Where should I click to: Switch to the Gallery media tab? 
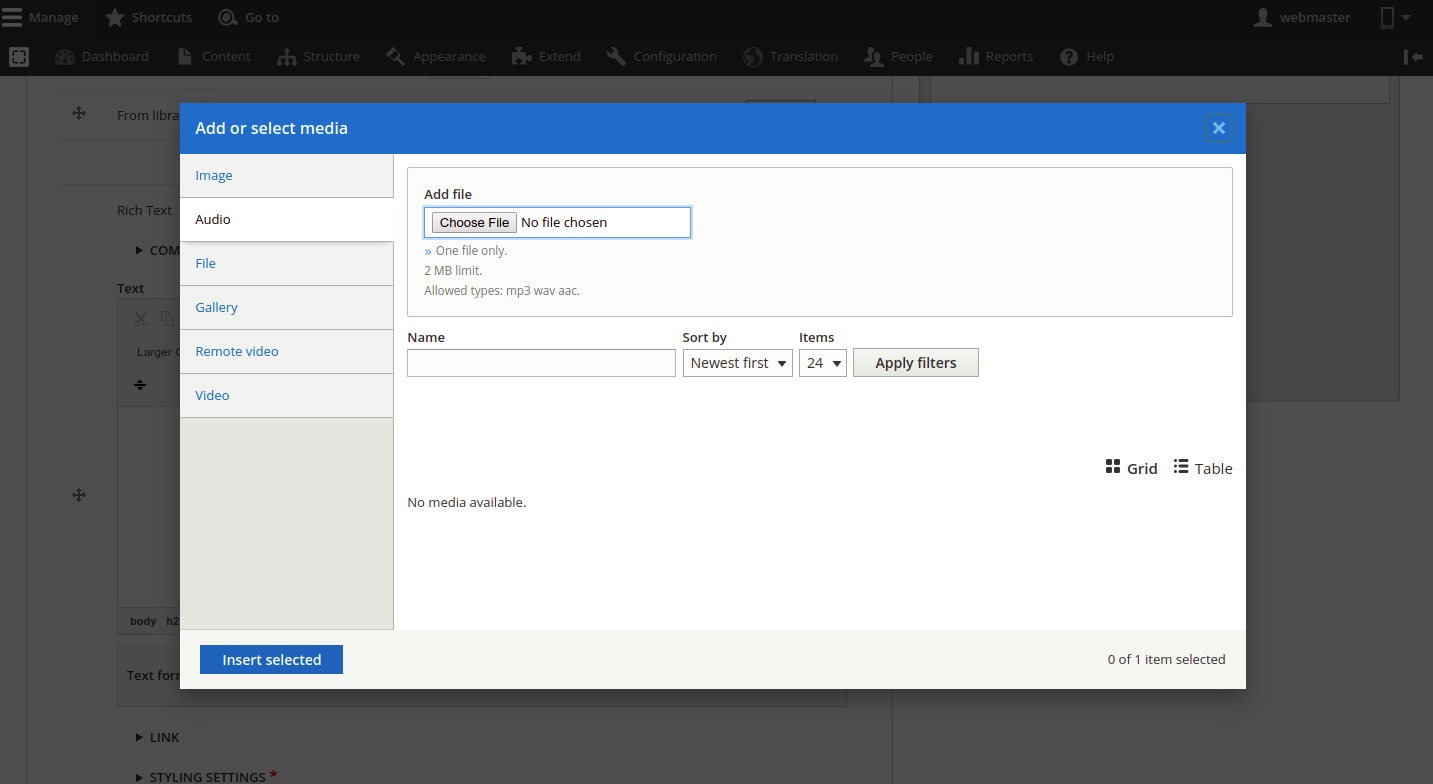click(x=287, y=307)
